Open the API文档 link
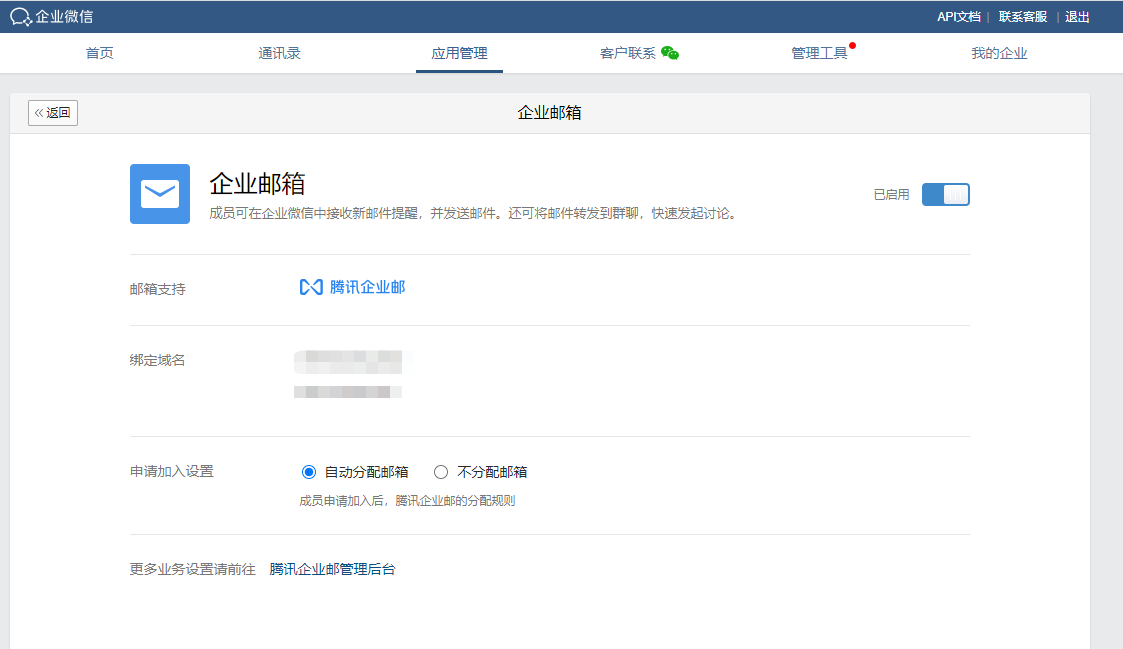This screenshot has height=649, width=1123. point(958,17)
